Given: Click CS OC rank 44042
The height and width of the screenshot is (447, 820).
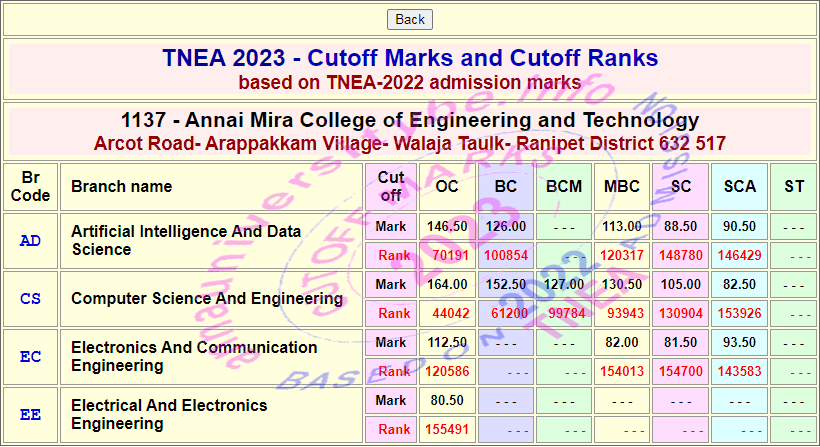Looking at the screenshot, I should click(x=450, y=313).
